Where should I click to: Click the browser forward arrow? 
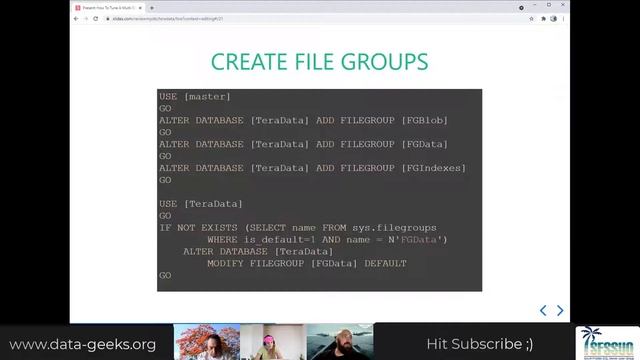pyautogui.click(x=86, y=19)
